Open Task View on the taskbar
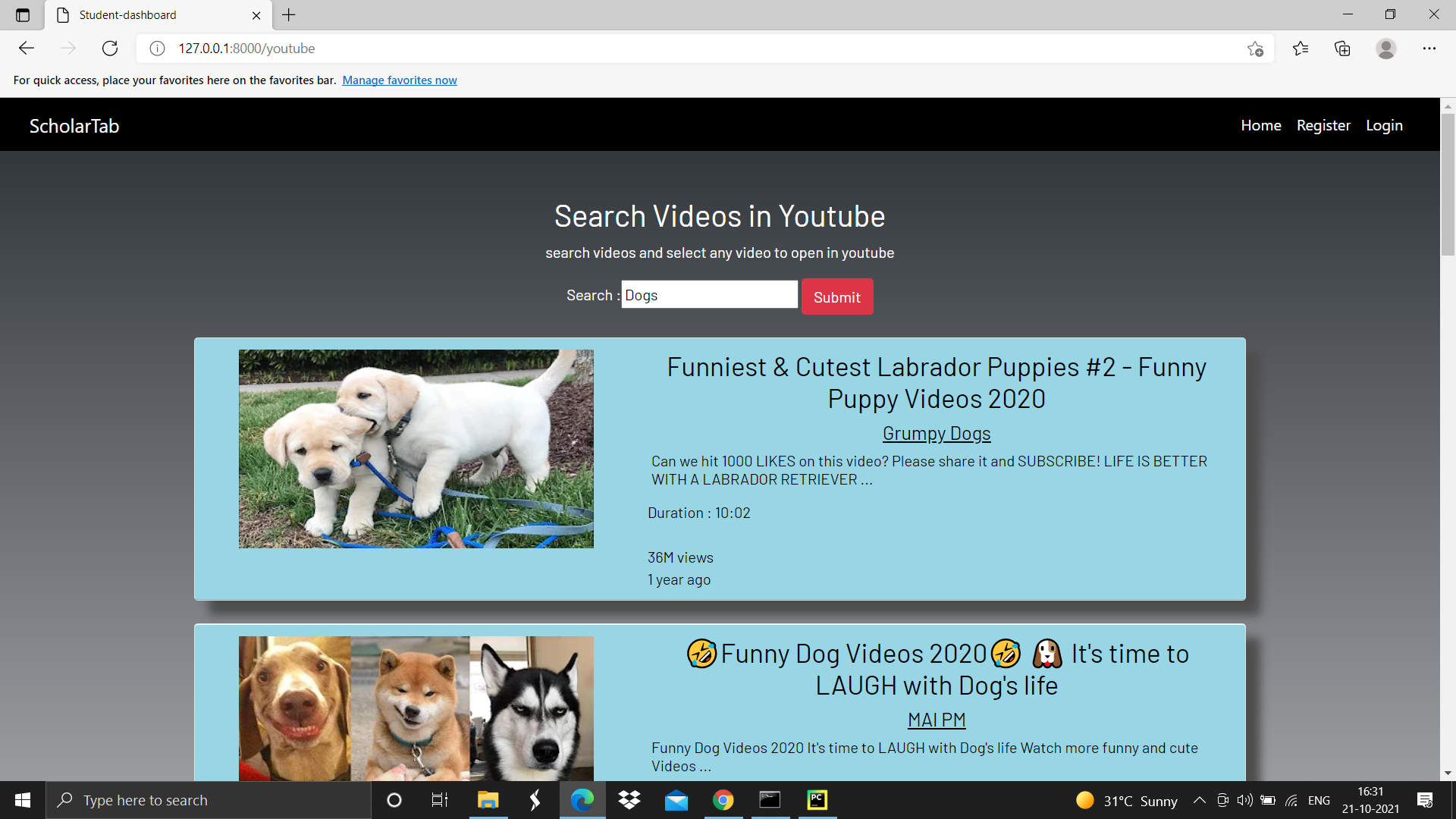Viewport: 1456px width, 819px height. (x=438, y=800)
